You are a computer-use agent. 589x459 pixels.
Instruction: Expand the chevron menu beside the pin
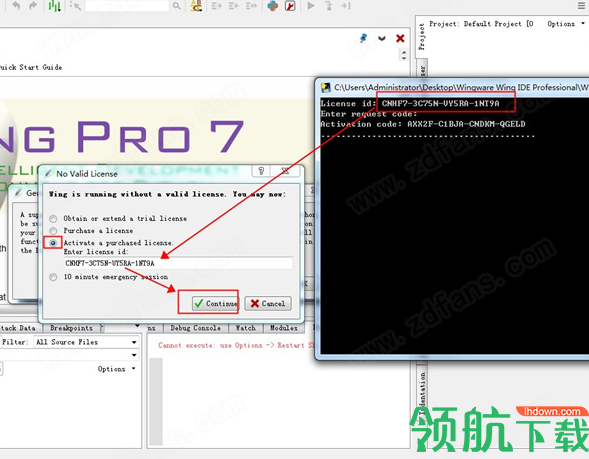click(x=382, y=38)
